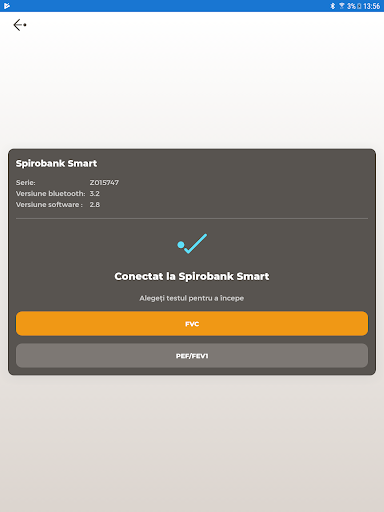
Task: Tap the Conectat la Spirobank Smart heading
Action: (x=192, y=276)
